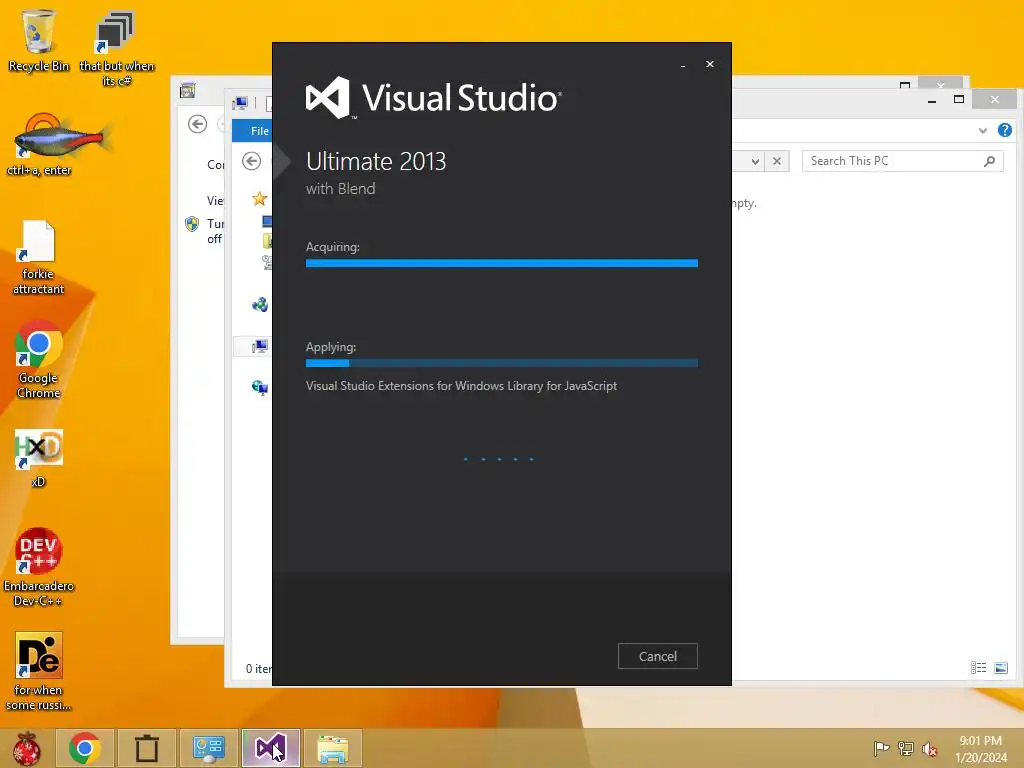1024x768 pixels.
Task: Click Favorites star in navigation pane
Action: tap(260, 199)
